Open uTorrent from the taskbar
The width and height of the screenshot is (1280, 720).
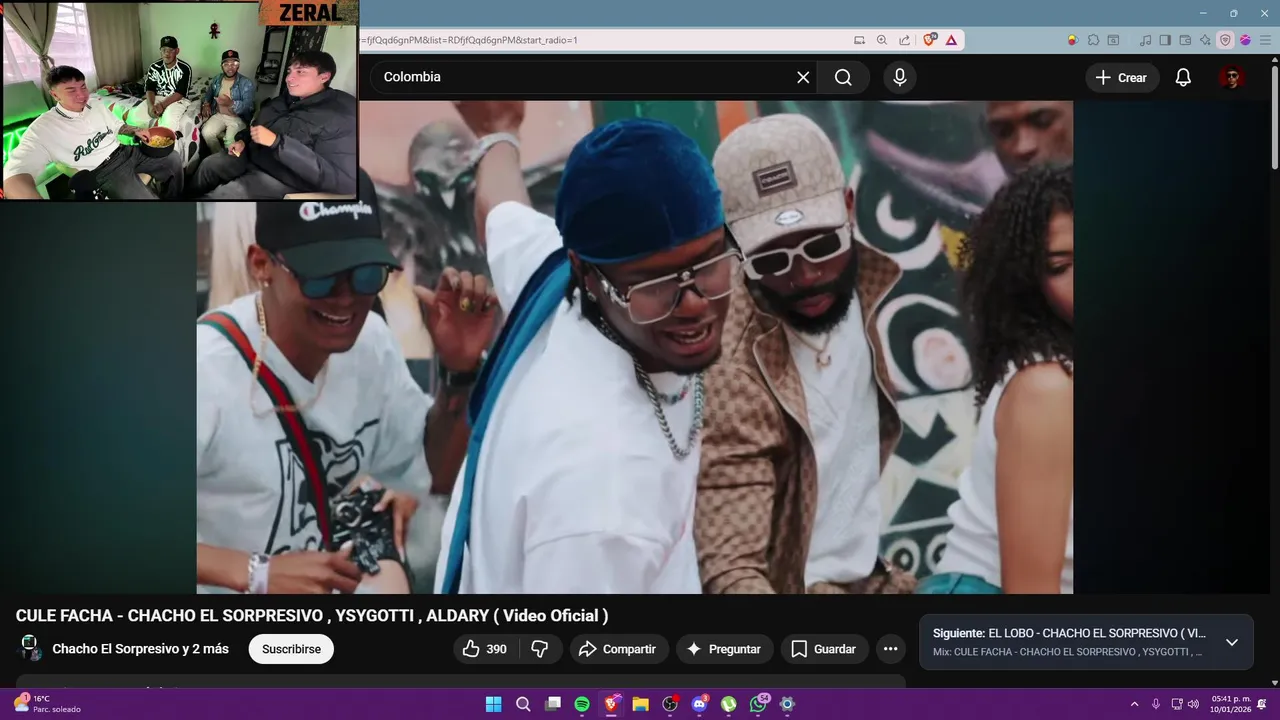(x=729, y=704)
